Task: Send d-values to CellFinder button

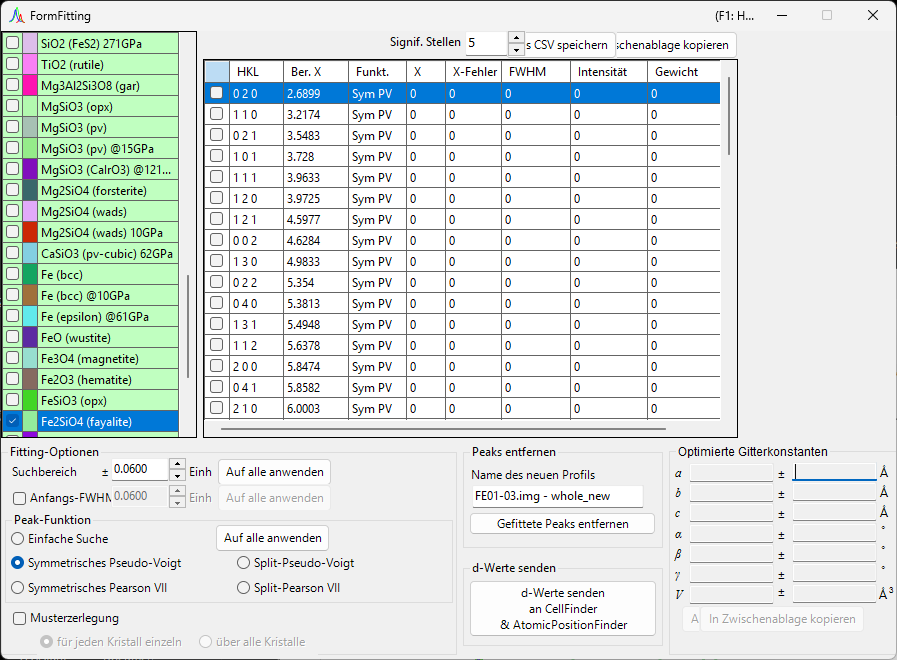Action: (563, 609)
